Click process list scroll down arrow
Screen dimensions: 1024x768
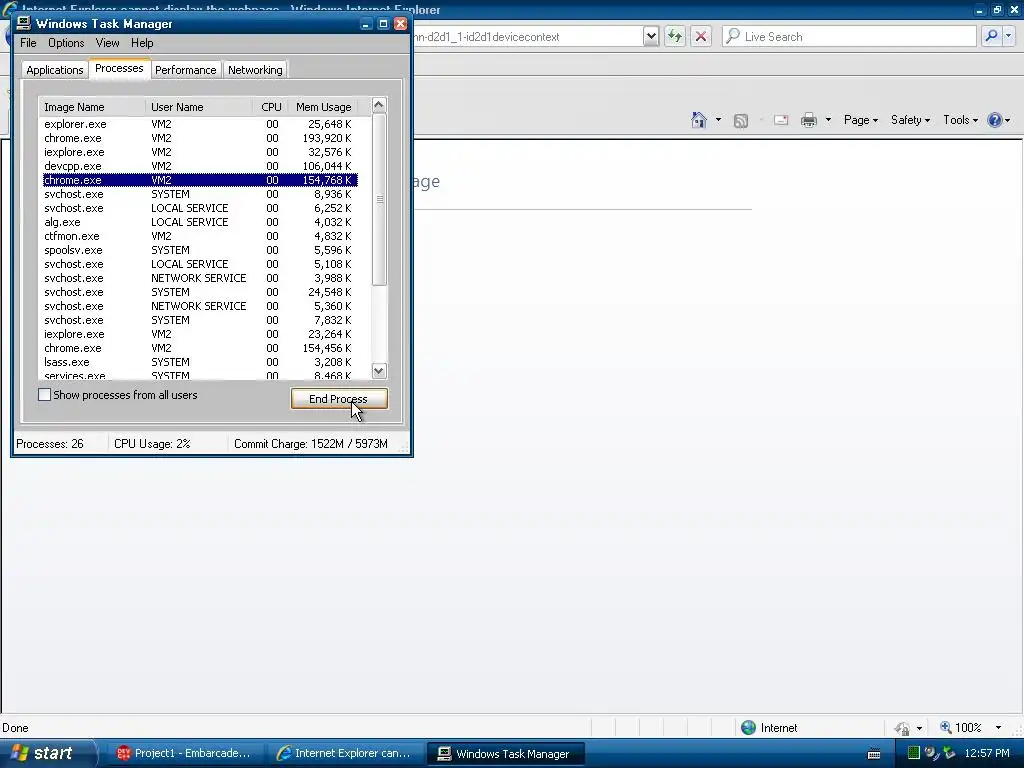point(379,371)
